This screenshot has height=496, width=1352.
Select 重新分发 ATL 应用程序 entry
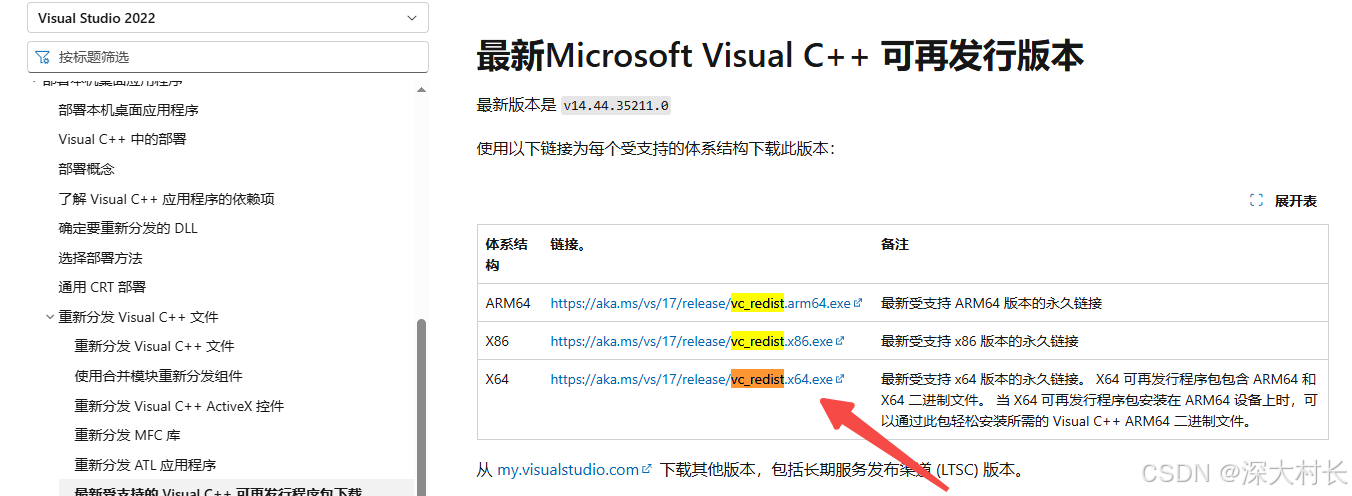tap(145, 465)
